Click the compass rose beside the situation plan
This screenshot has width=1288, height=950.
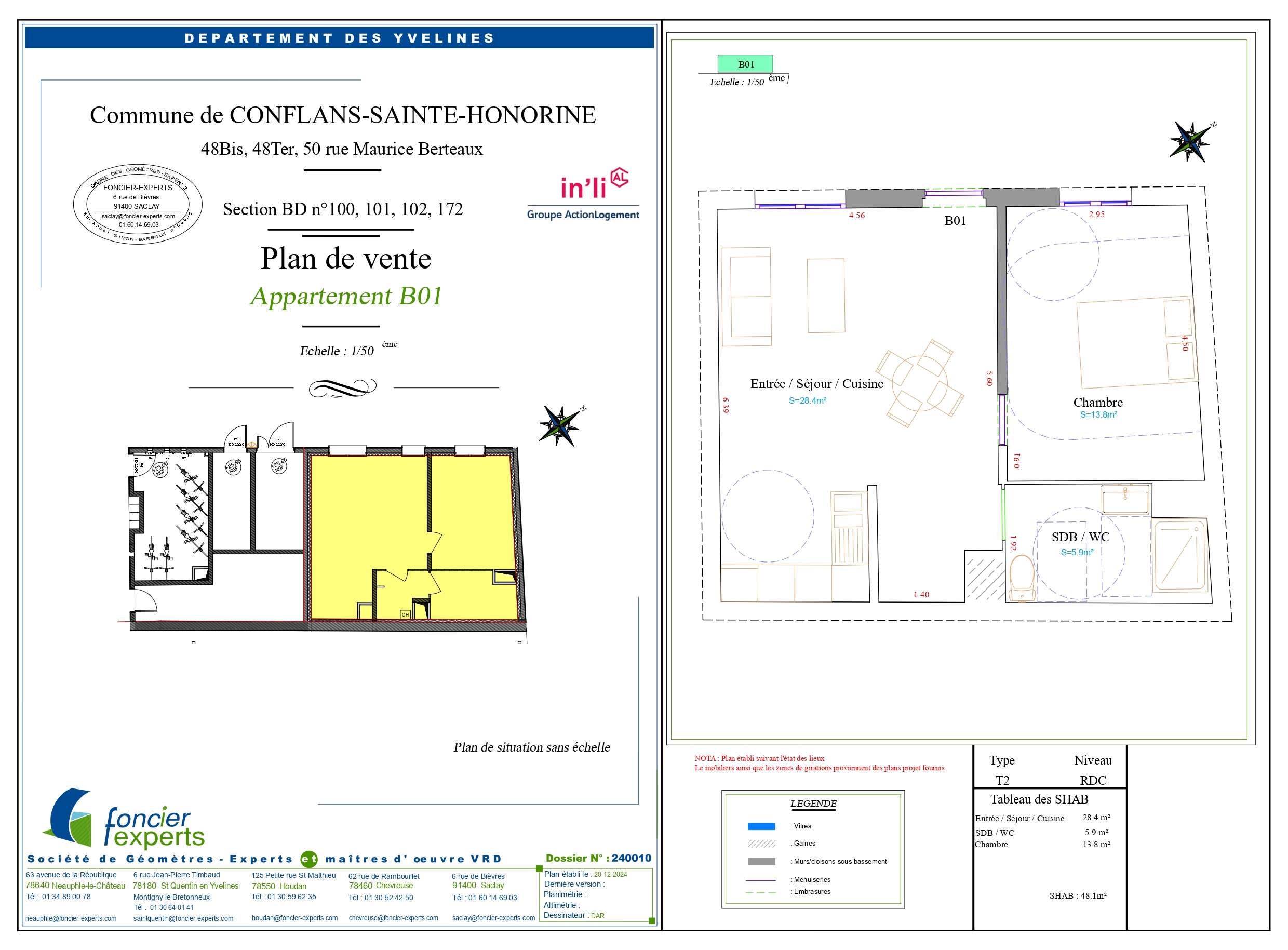(559, 426)
